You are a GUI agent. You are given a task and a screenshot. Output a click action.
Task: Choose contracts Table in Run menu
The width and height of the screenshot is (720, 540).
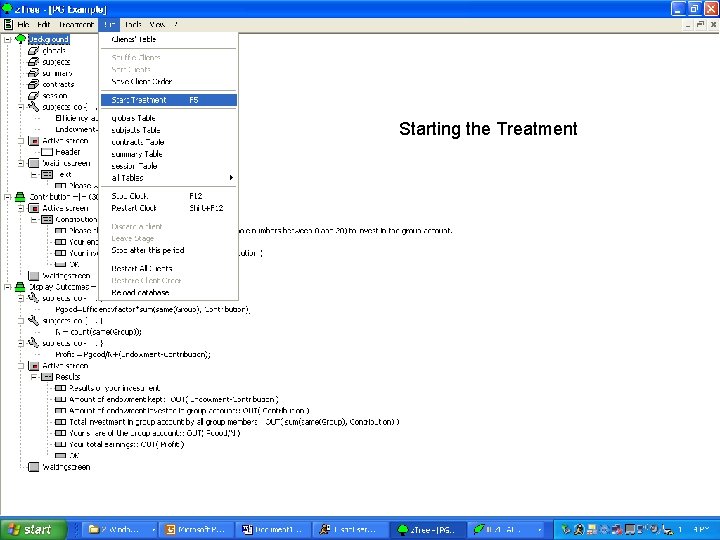(x=169, y=142)
